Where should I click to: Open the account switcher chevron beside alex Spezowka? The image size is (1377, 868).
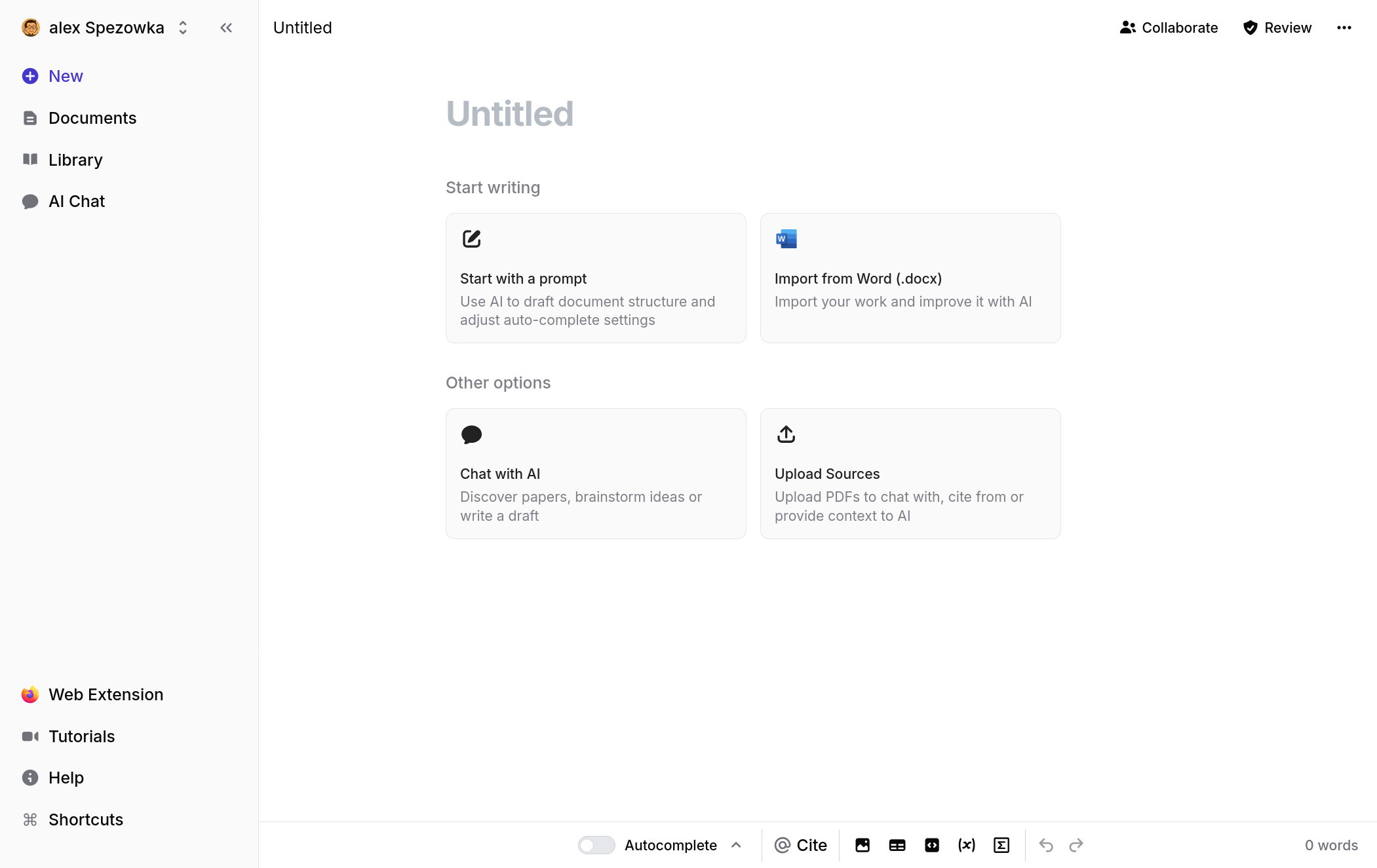coord(182,28)
